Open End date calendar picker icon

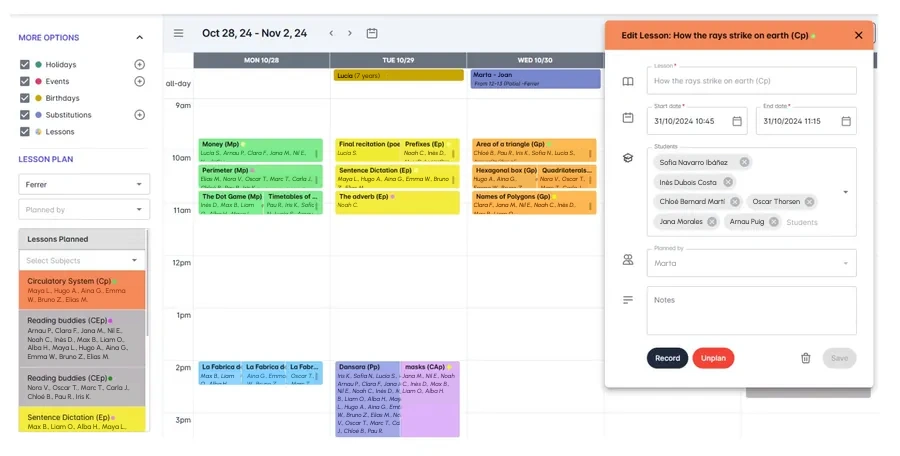(x=846, y=121)
